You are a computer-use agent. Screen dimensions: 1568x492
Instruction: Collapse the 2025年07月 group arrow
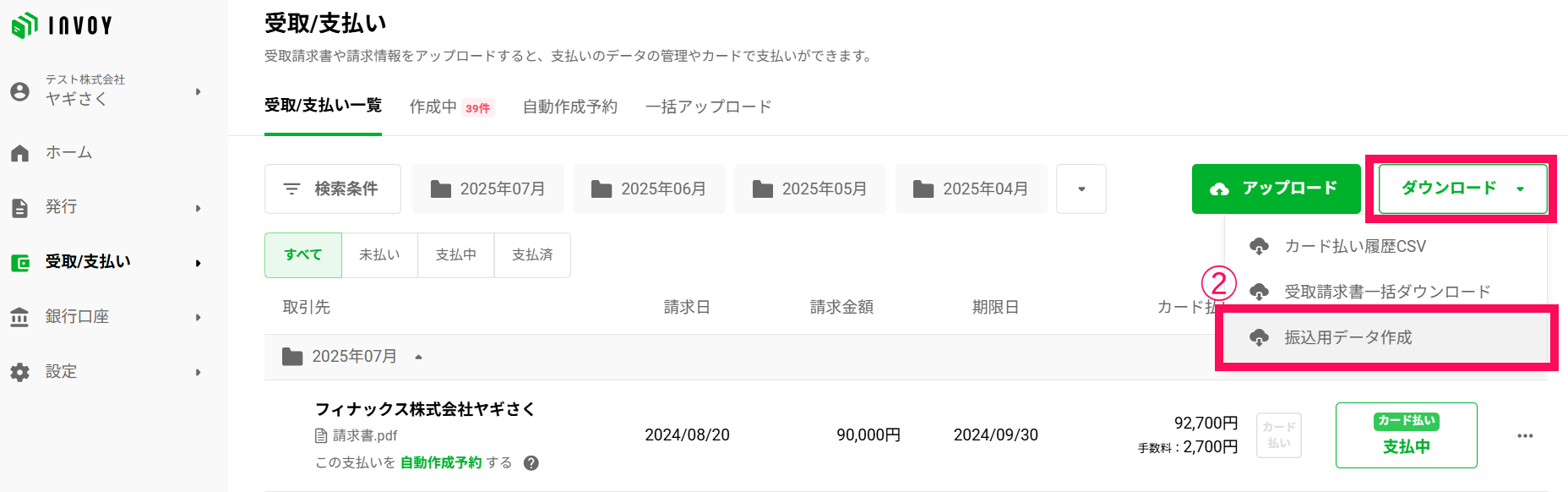coord(418,357)
